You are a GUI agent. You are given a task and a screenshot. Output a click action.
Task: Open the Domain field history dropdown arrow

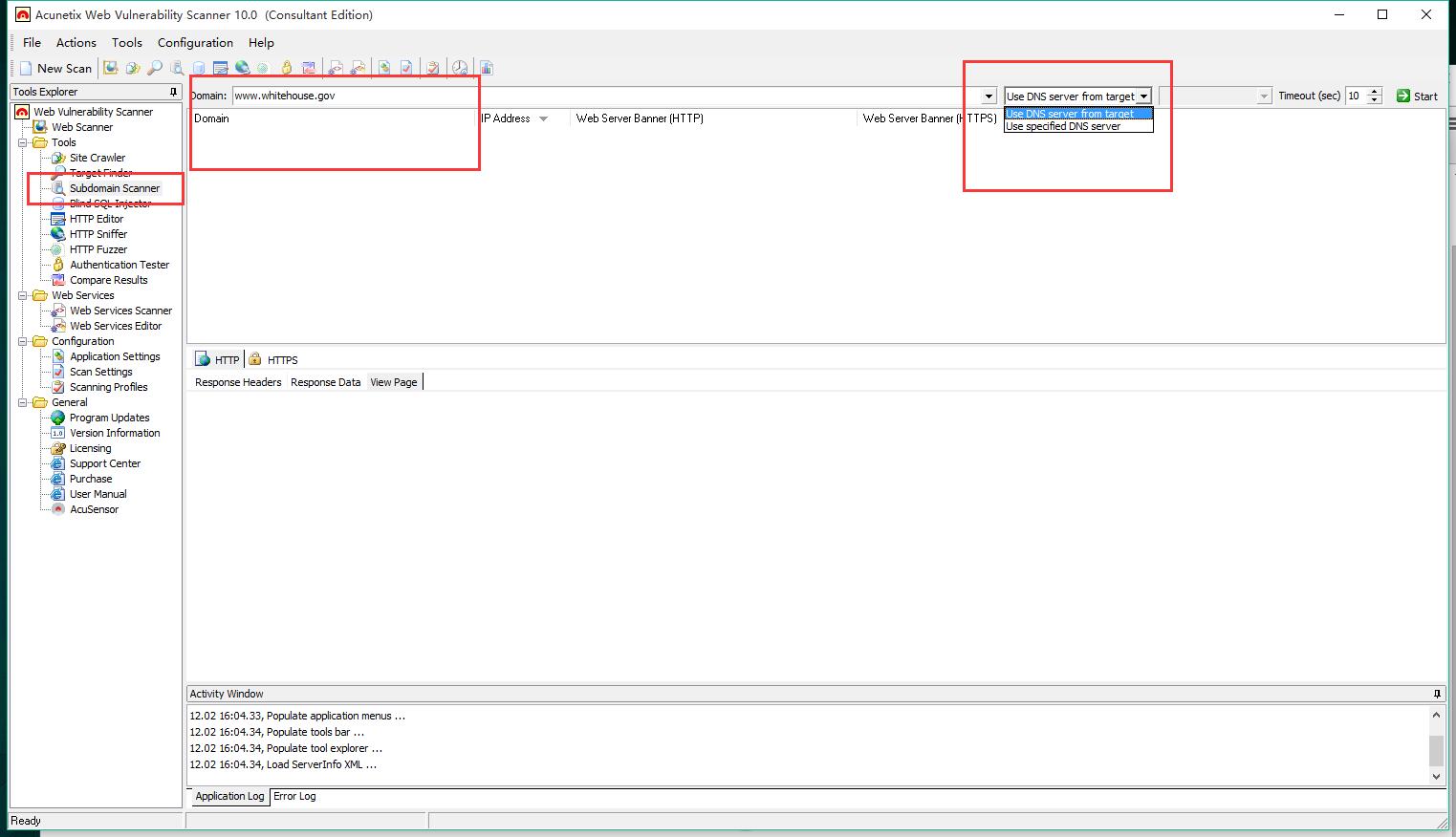pyautogui.click(x=989, y=97)
